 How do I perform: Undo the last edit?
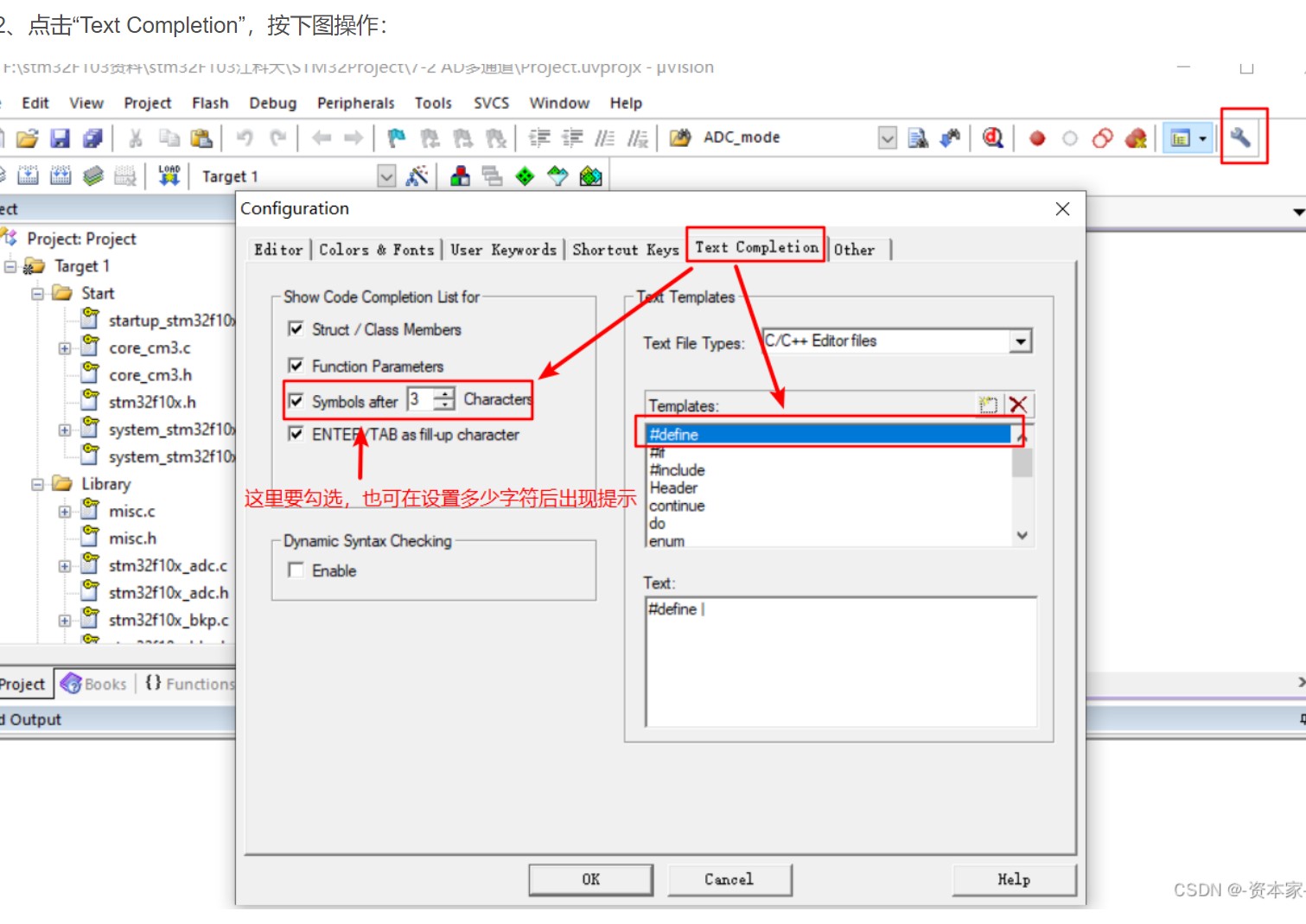click(x=245, y=138)
